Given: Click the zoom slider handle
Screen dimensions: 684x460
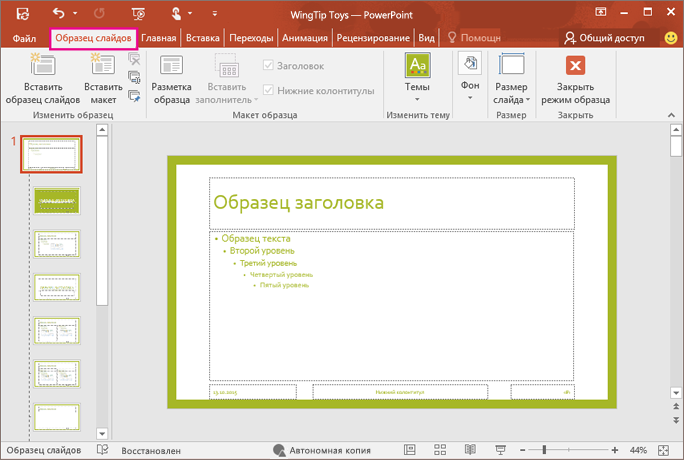Looking at the screenshot, I should pos(544,450).
